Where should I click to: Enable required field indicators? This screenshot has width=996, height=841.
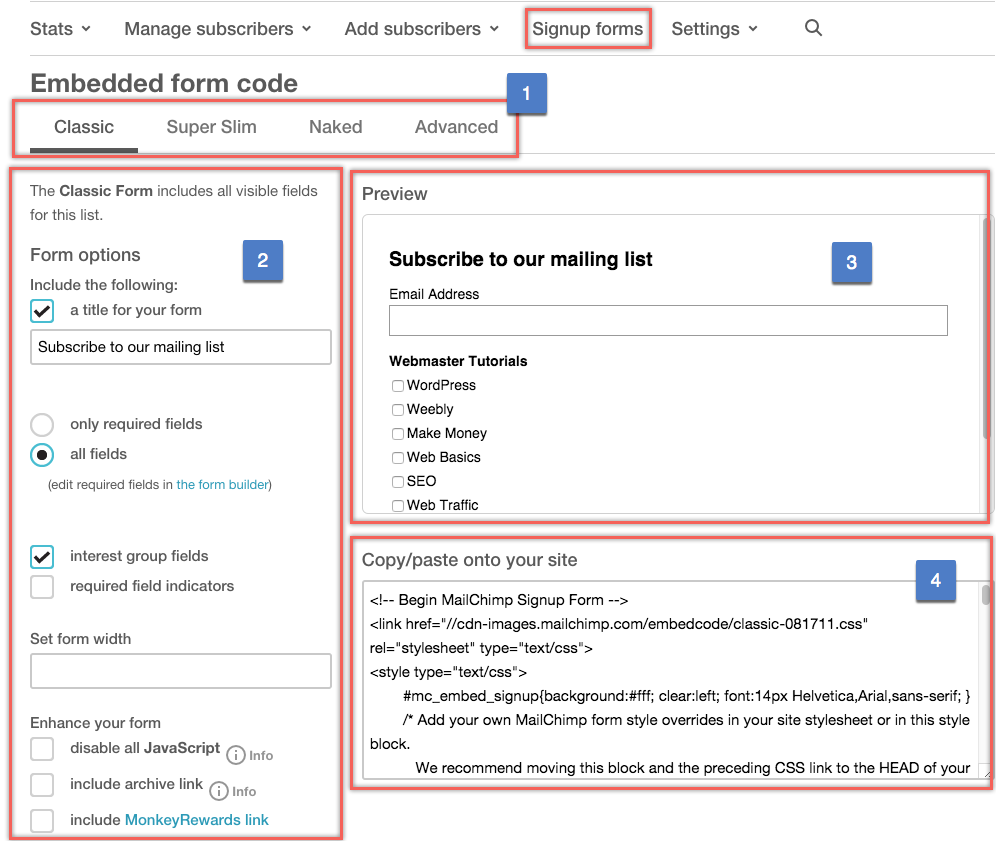42,587
